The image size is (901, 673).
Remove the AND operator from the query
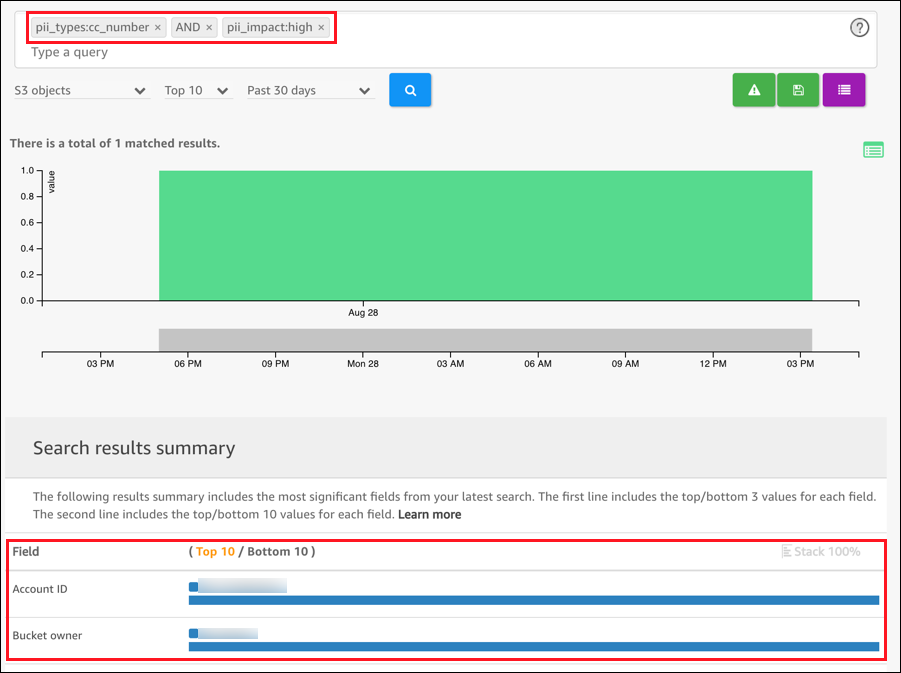207,27
